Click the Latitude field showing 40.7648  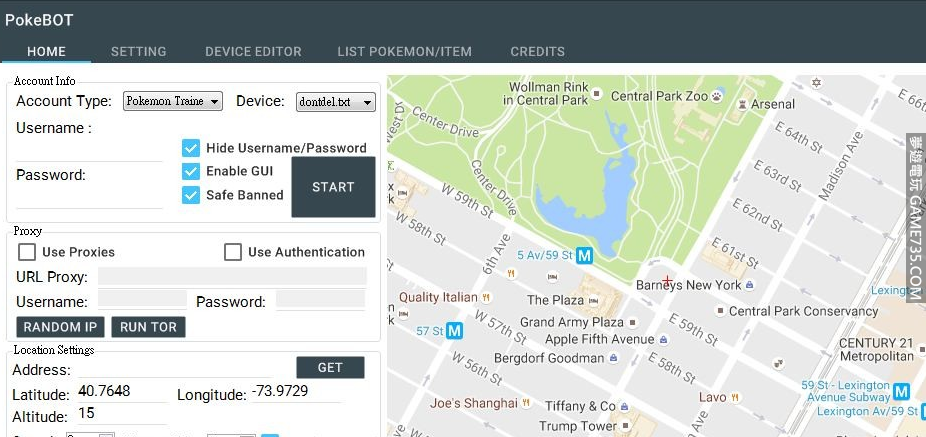(x=122, y=393)
